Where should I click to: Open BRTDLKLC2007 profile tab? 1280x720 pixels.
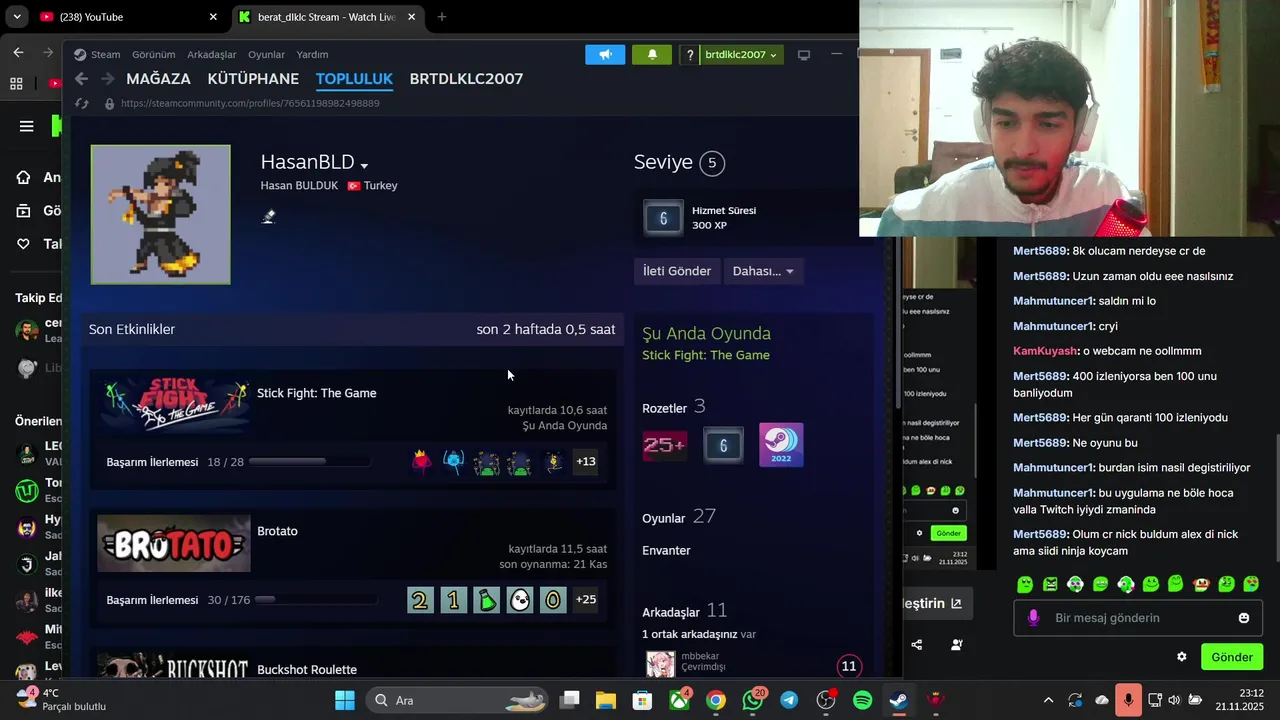point(466,79)
